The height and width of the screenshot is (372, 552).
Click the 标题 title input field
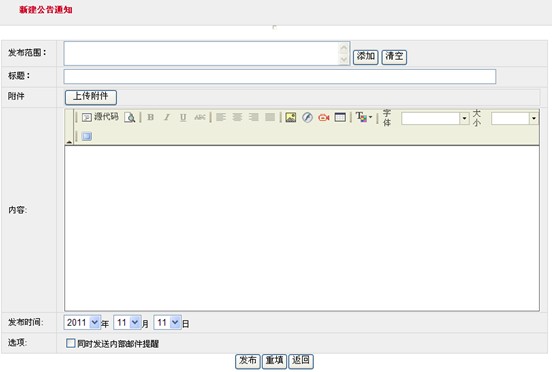pyautogui.click(x=280, y=76)
